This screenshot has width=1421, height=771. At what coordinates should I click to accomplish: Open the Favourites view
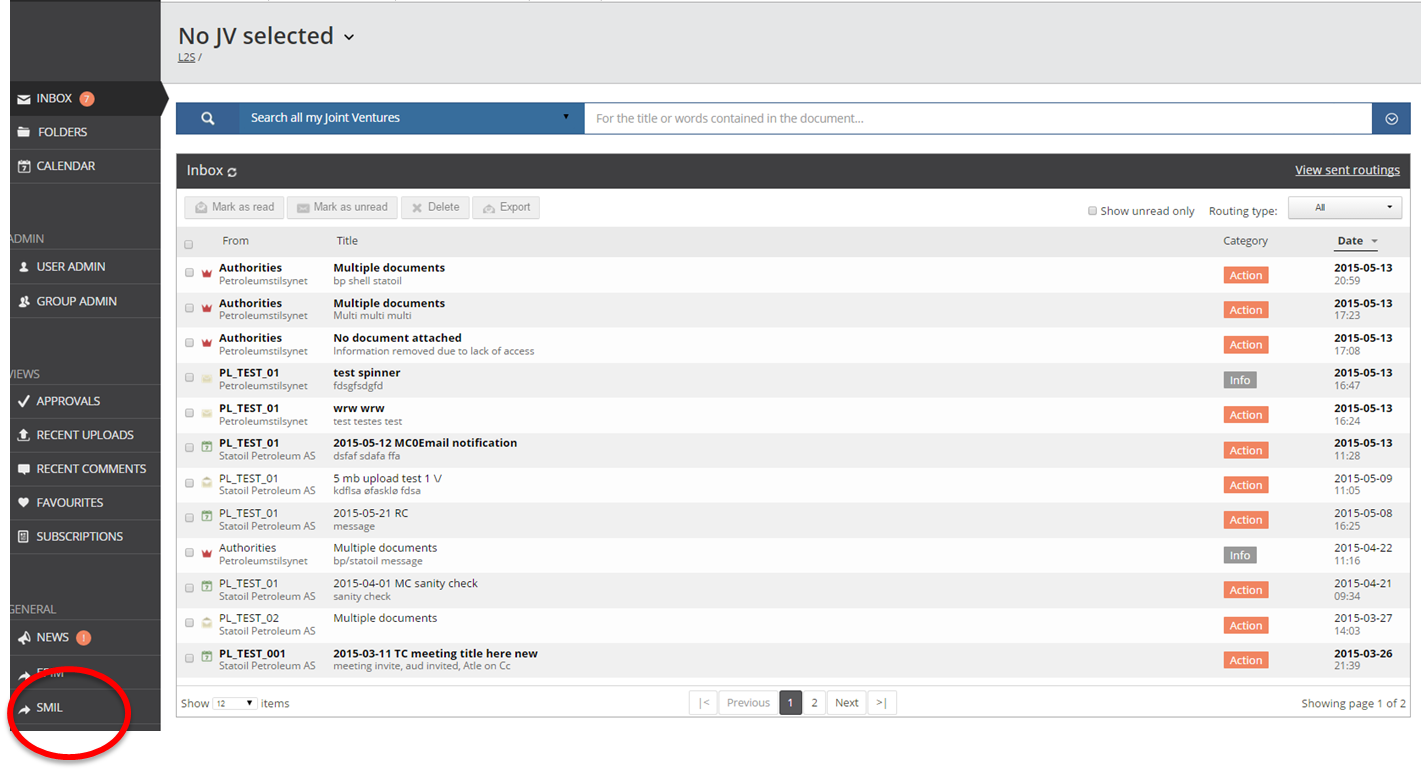click(85, 503)
